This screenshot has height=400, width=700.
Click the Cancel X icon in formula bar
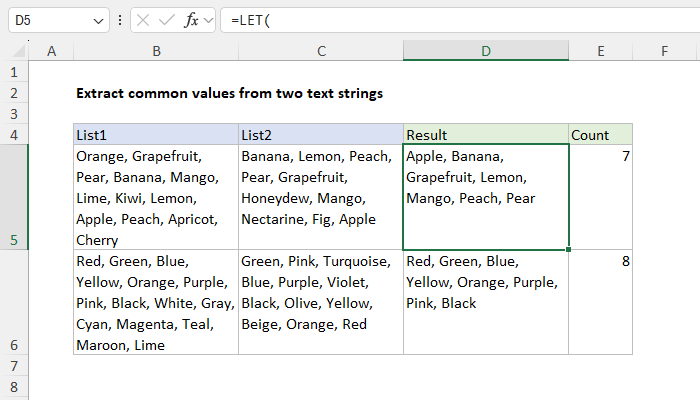pos(145,20)
